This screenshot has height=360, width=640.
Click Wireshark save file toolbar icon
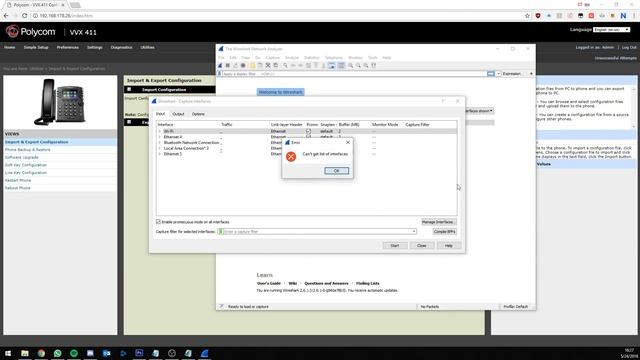click(x=260, y=65)
